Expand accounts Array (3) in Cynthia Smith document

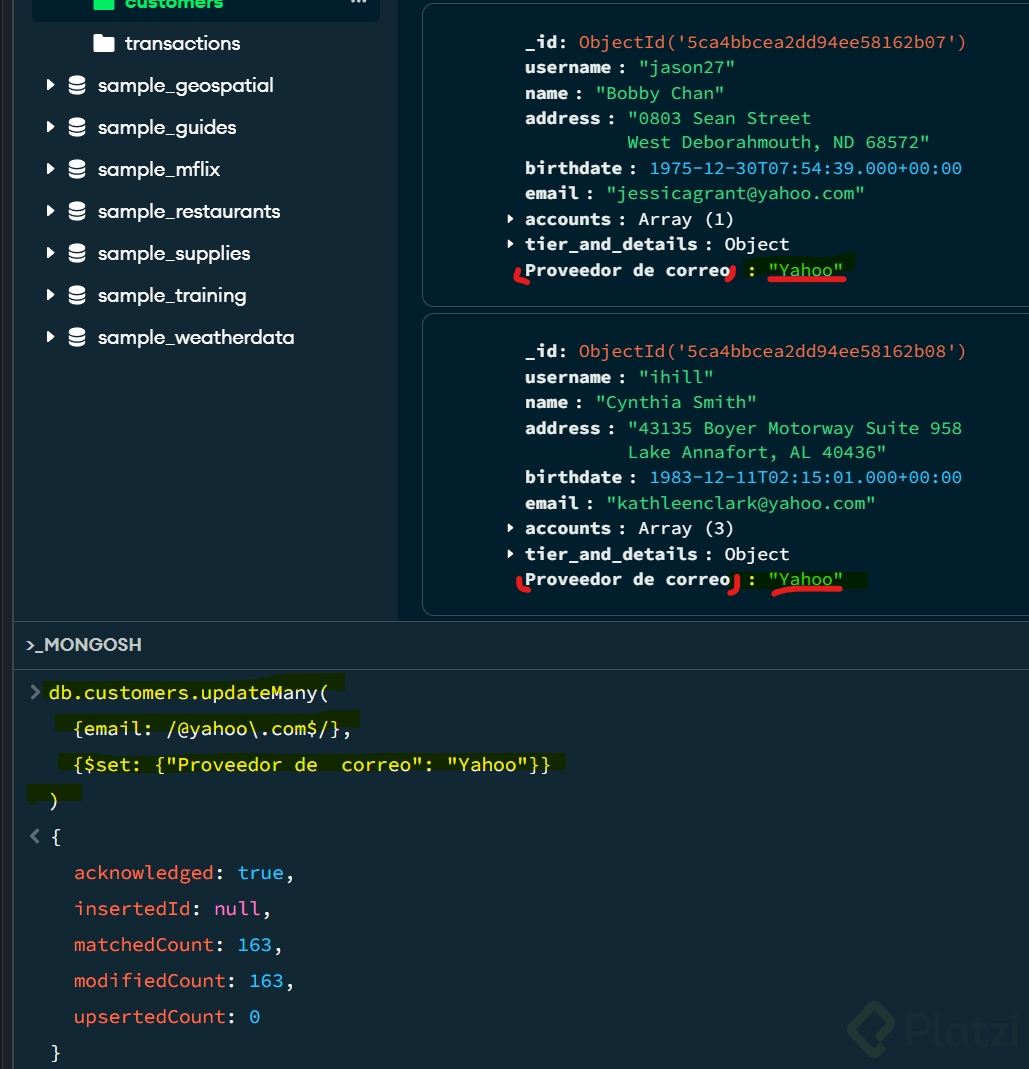(510, 528)
